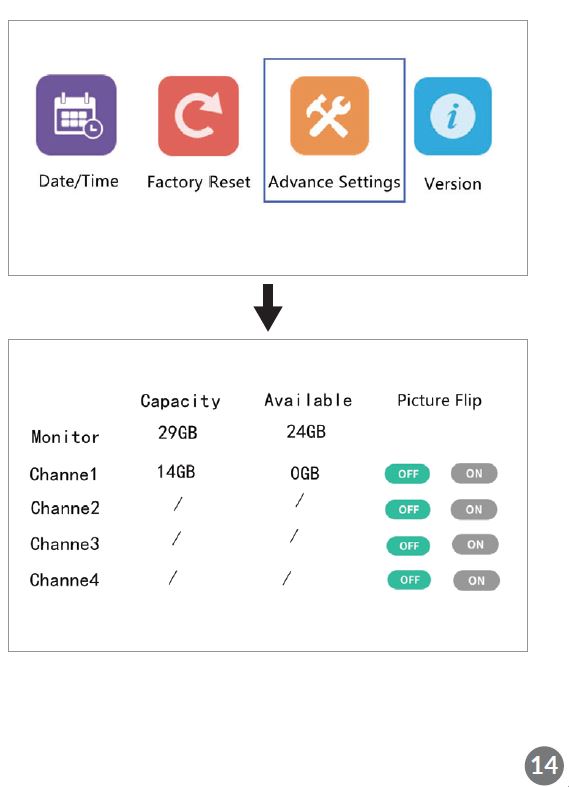Click the Advance Settings text label

[x=335, y=182]
